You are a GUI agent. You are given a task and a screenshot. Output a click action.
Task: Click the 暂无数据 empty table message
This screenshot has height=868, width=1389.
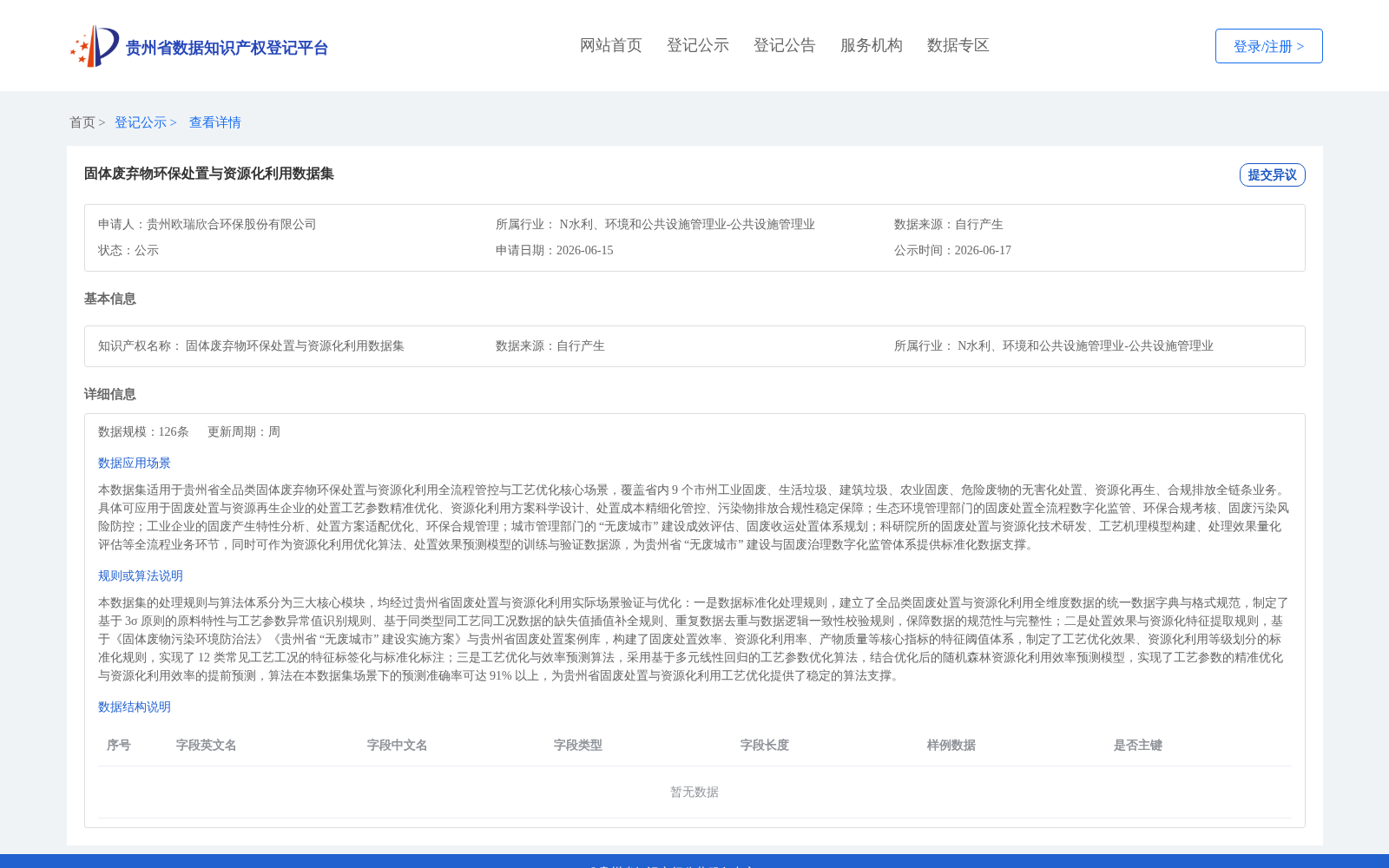coord(694,792)
